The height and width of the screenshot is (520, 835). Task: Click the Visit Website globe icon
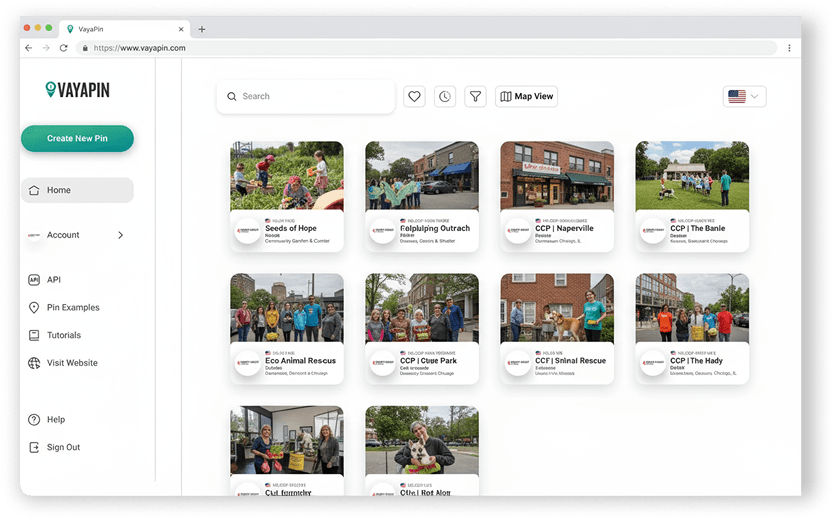pyautogui.click(x=34, y=363)
